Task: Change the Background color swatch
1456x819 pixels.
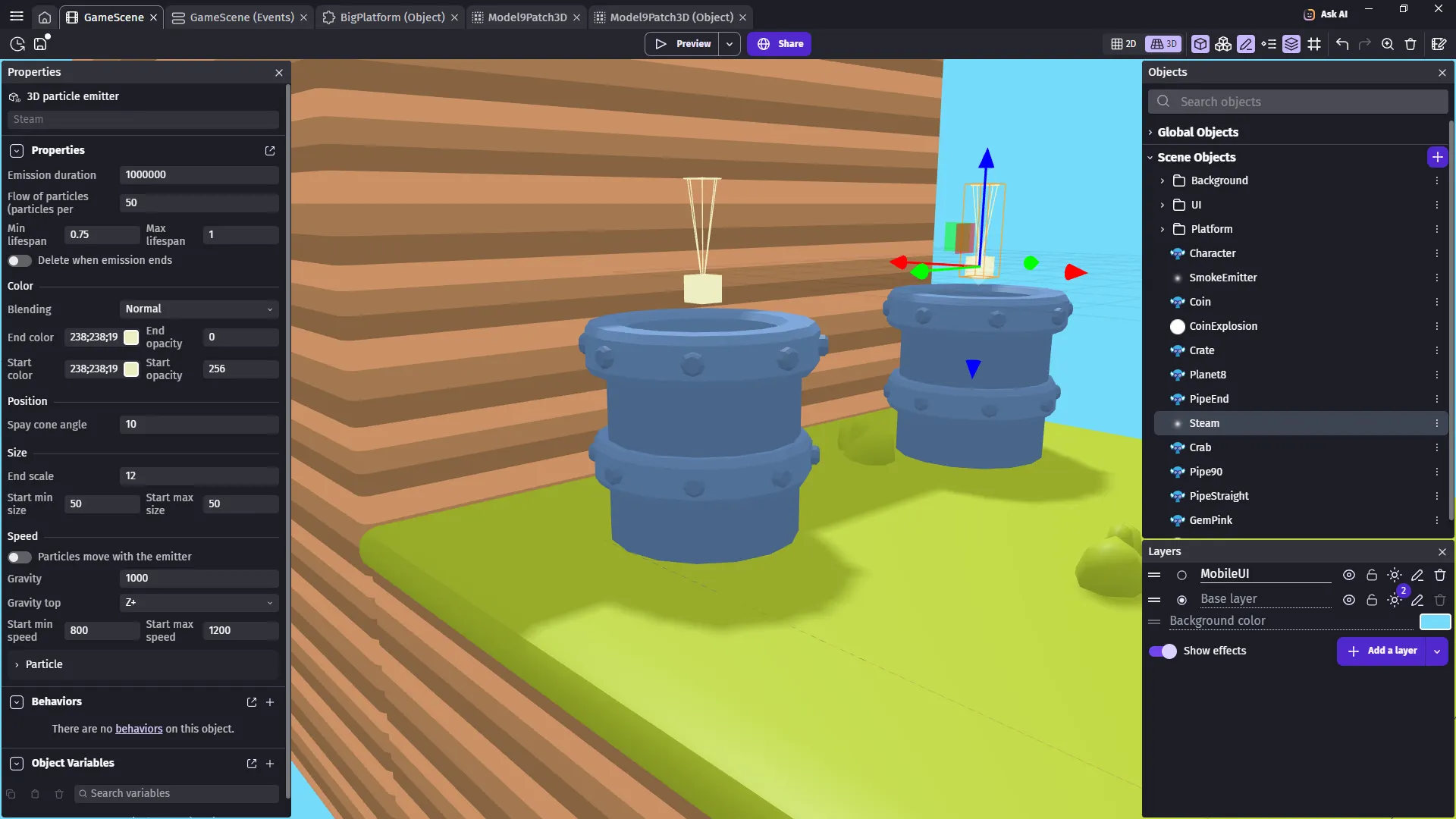Action: [1435, 622]
